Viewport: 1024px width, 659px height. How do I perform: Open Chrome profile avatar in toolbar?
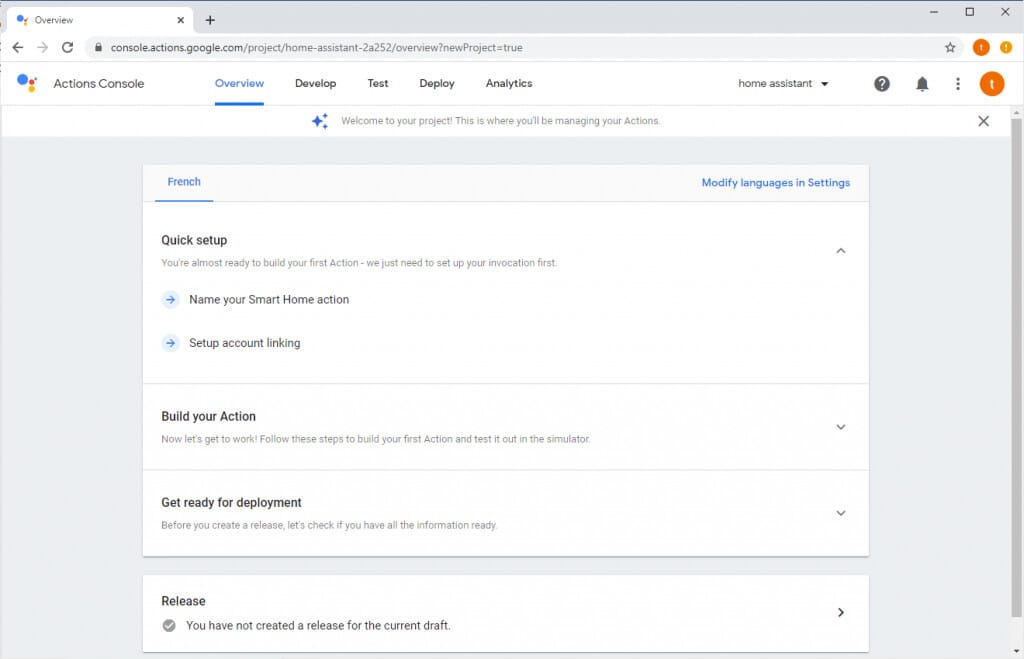click(x=981, y=47)
